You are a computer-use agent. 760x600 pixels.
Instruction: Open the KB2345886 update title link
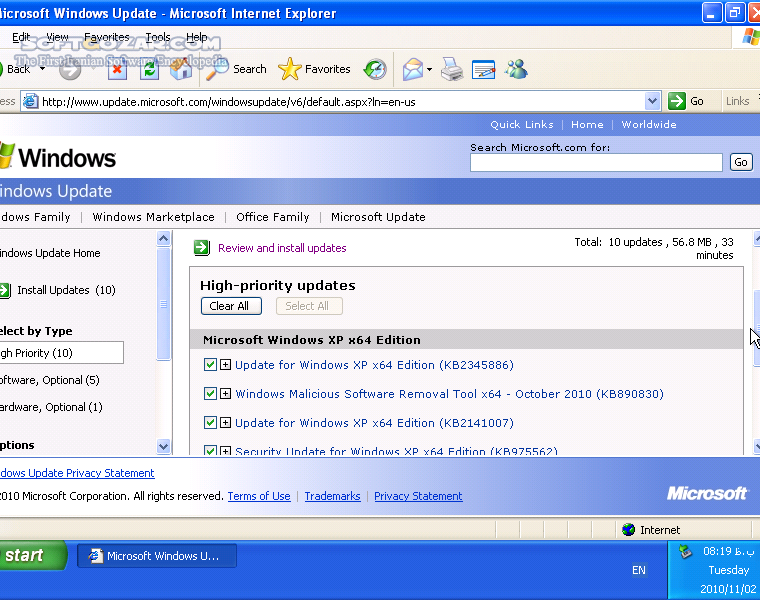click(x=374, y=365)
